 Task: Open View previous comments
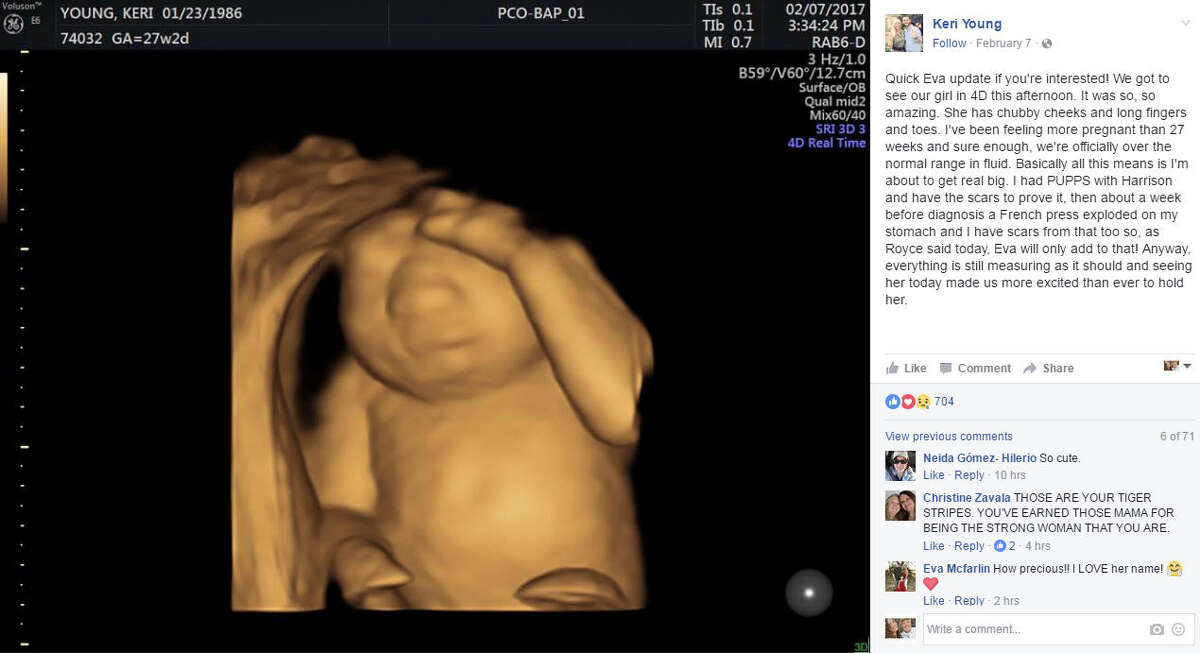click(x=948, y=436)
